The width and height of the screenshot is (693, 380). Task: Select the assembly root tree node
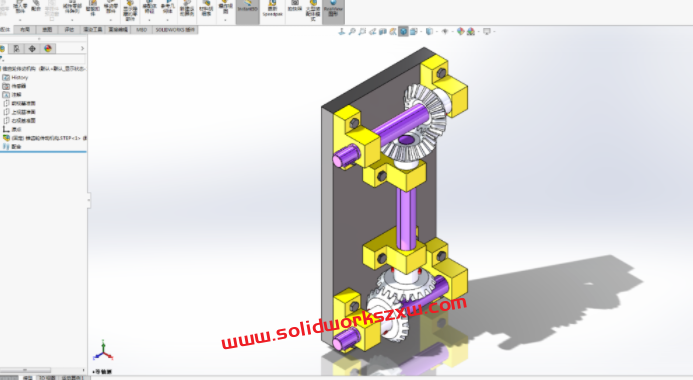(x=43, y=68)
